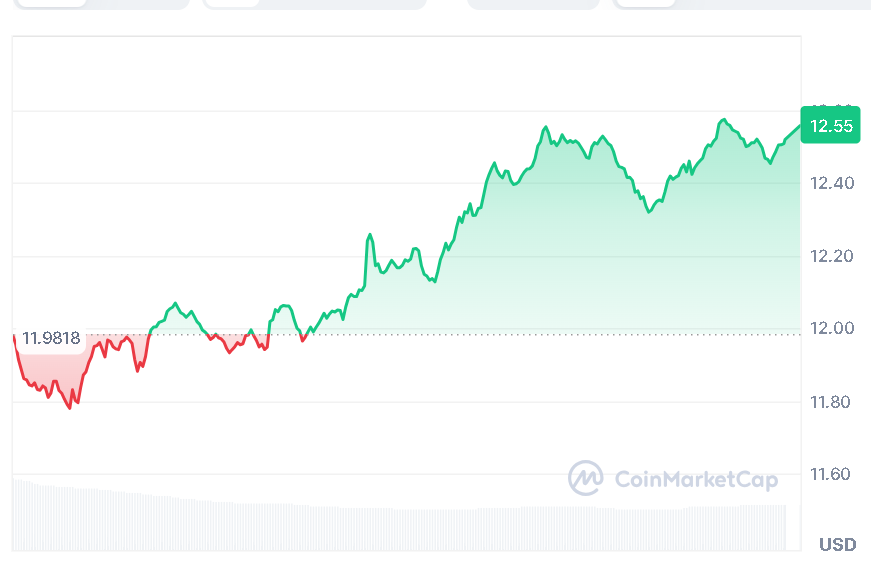
Task: Click the 12.20 price axis label
Action: point(830,257)
